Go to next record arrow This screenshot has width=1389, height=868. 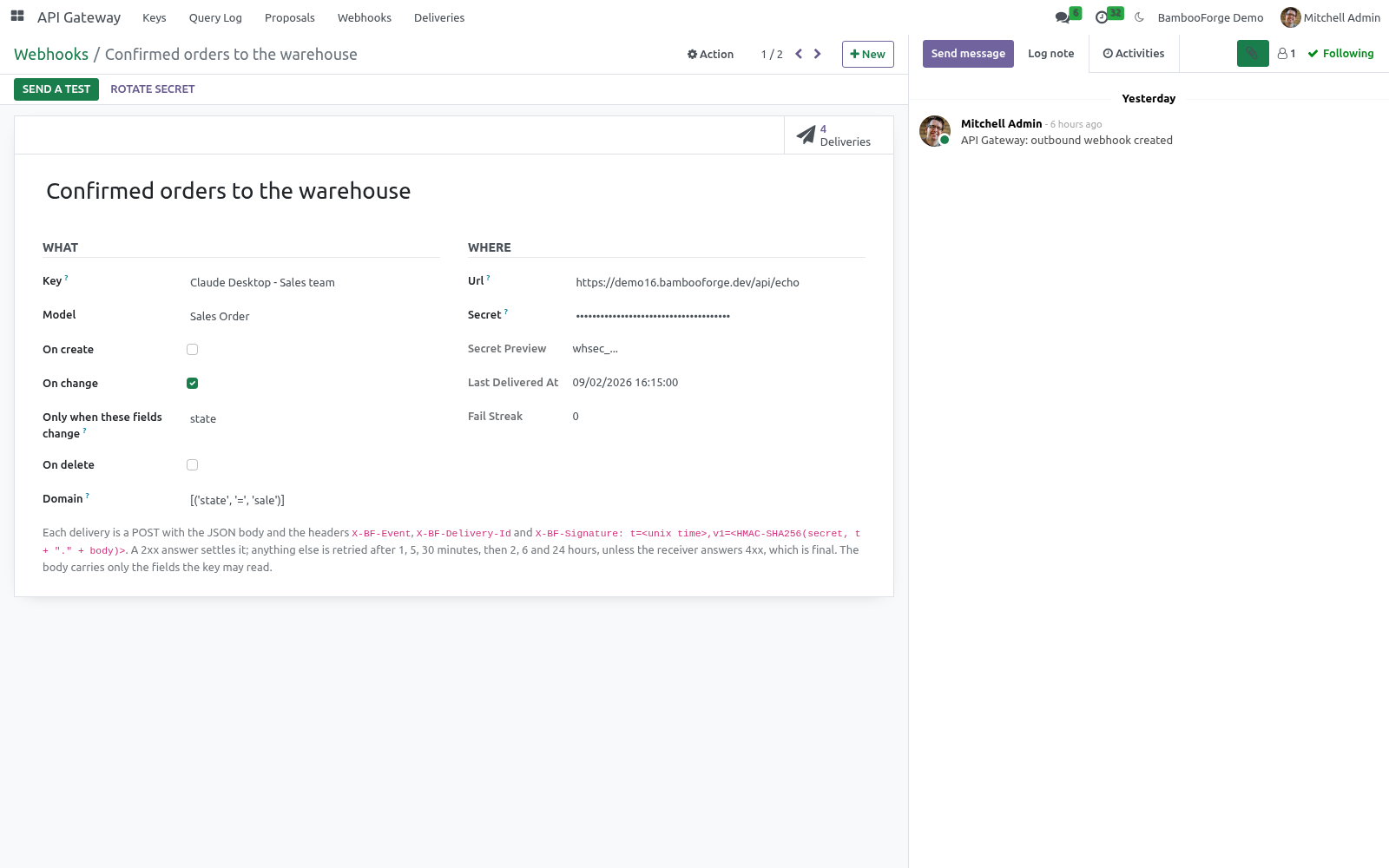817,54
